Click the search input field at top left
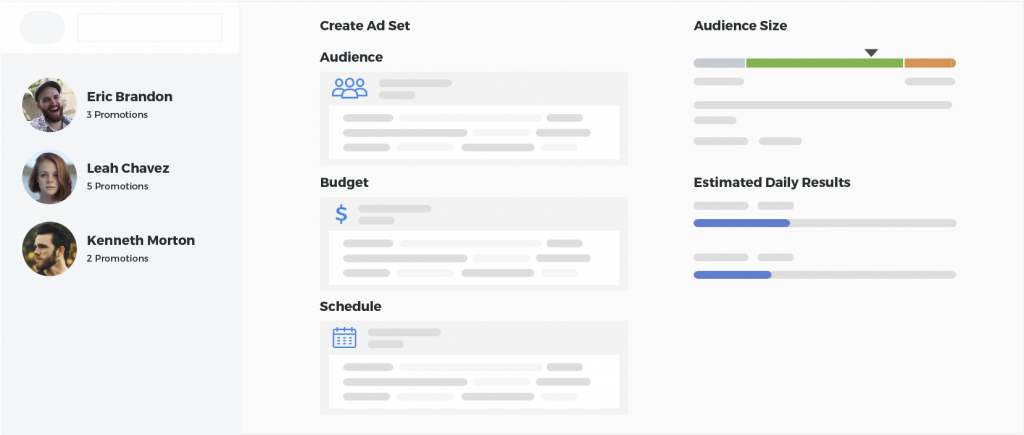The image size is (1024, 435). [150, 27]
